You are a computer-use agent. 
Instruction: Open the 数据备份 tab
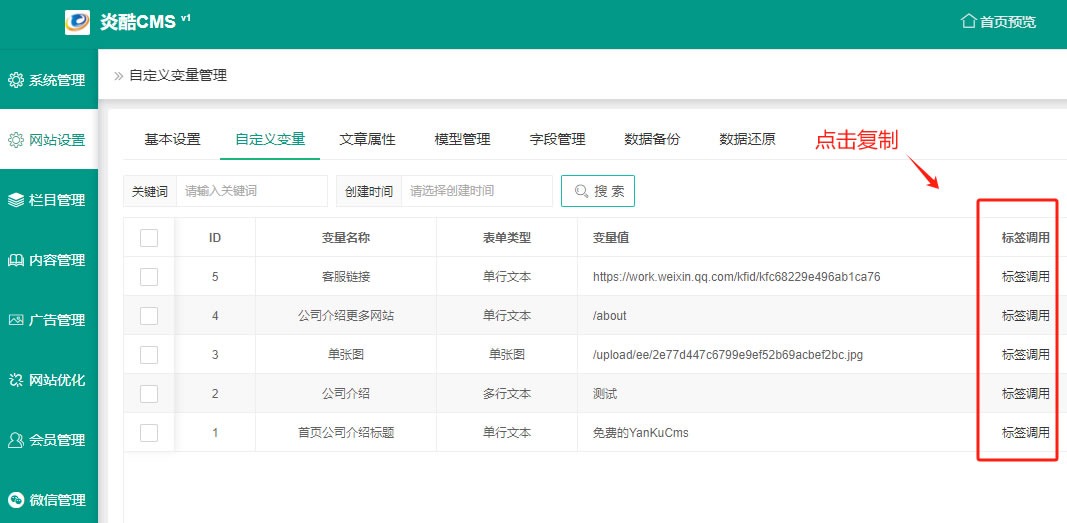click(652, 139)
